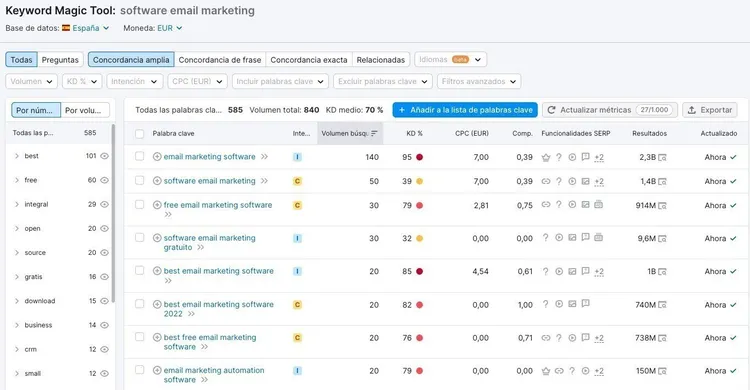Open Excluir palabras clave dropdown
This screenshot has width=750, height=390.
click(383, 81)
